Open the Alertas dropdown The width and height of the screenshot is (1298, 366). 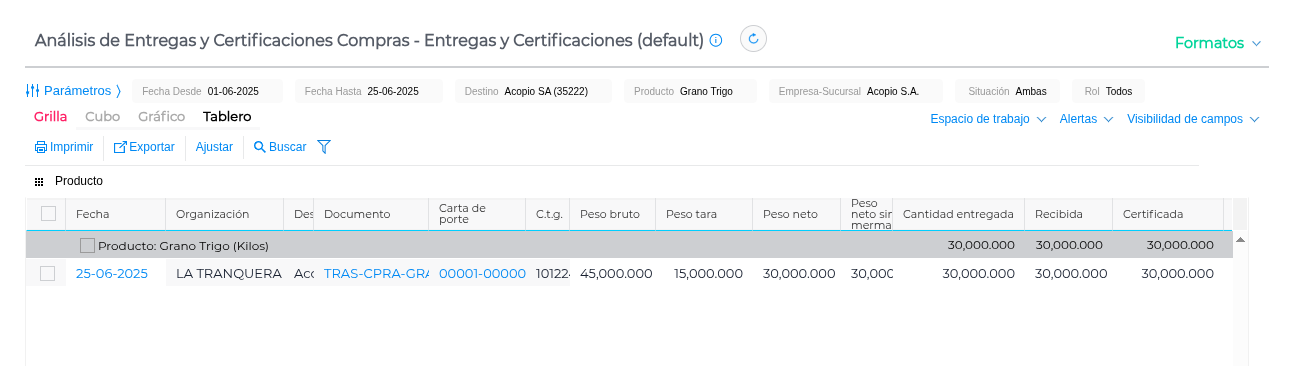pyautogui.click(x=1086, y=119)
